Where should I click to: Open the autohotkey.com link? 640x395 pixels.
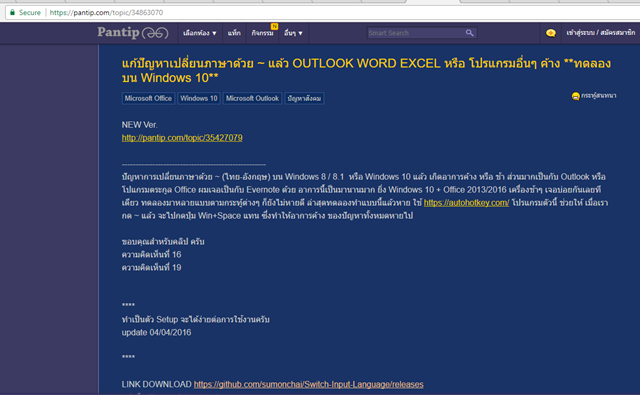pos(467,203)
